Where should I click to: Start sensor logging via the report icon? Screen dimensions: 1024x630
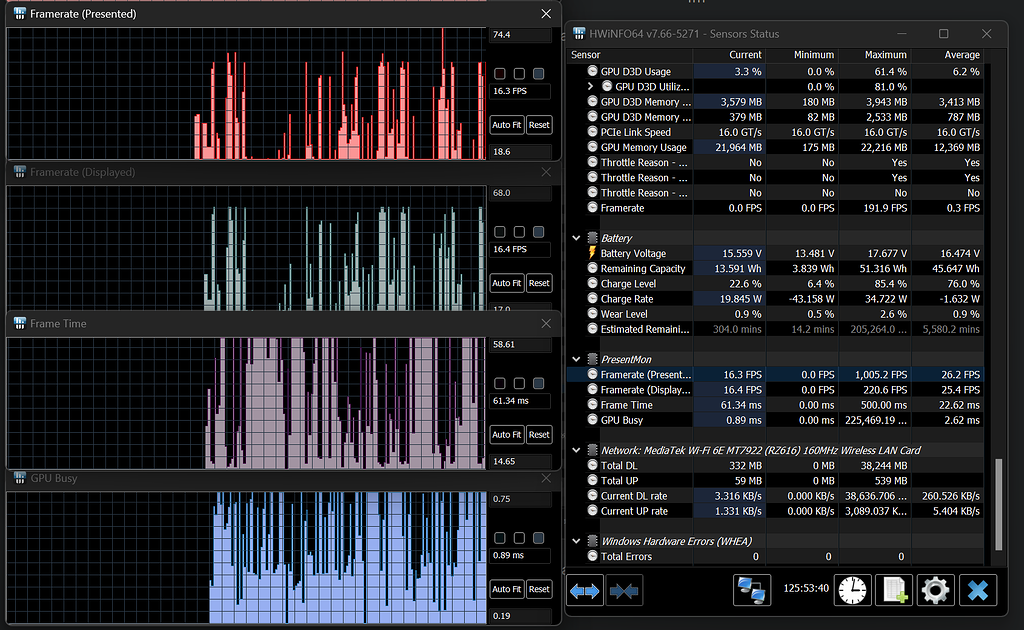[x=894, y=590]
